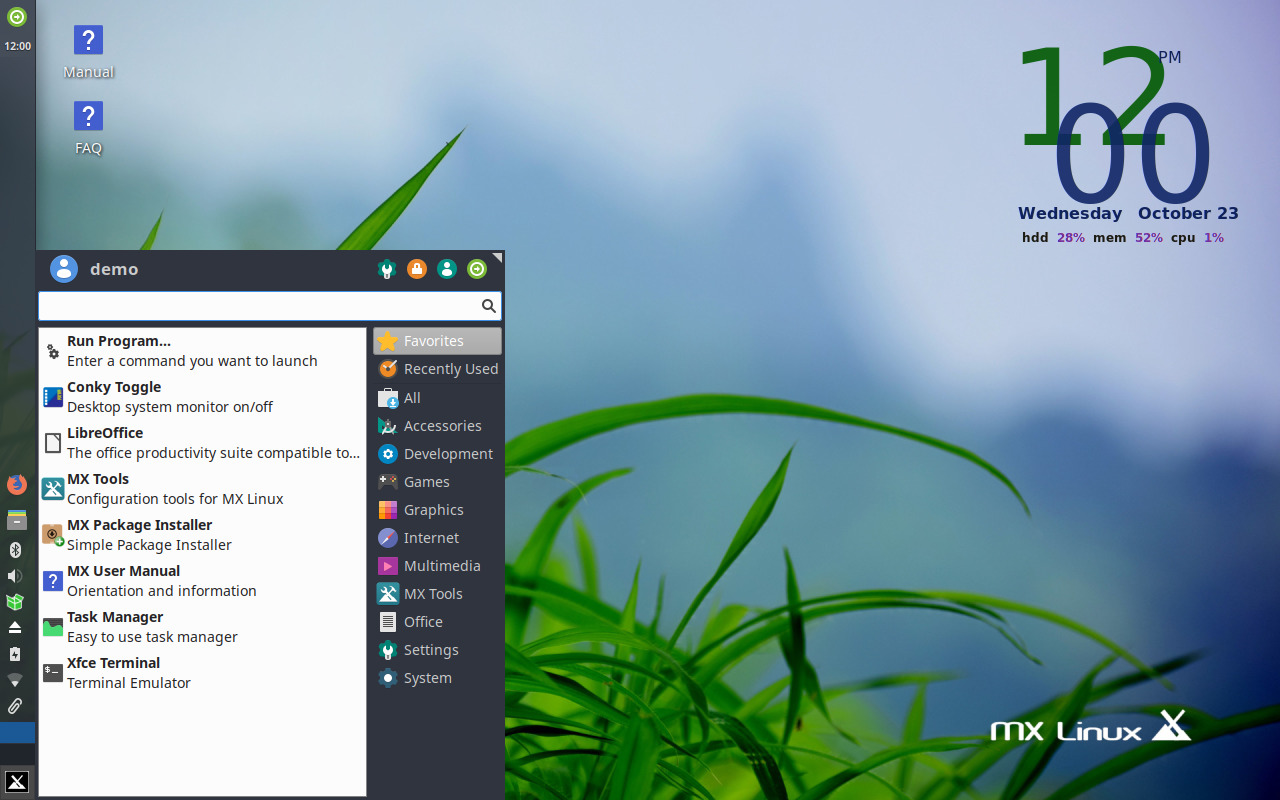
Task: Click the switch user icon
Action: coord(447,269)
